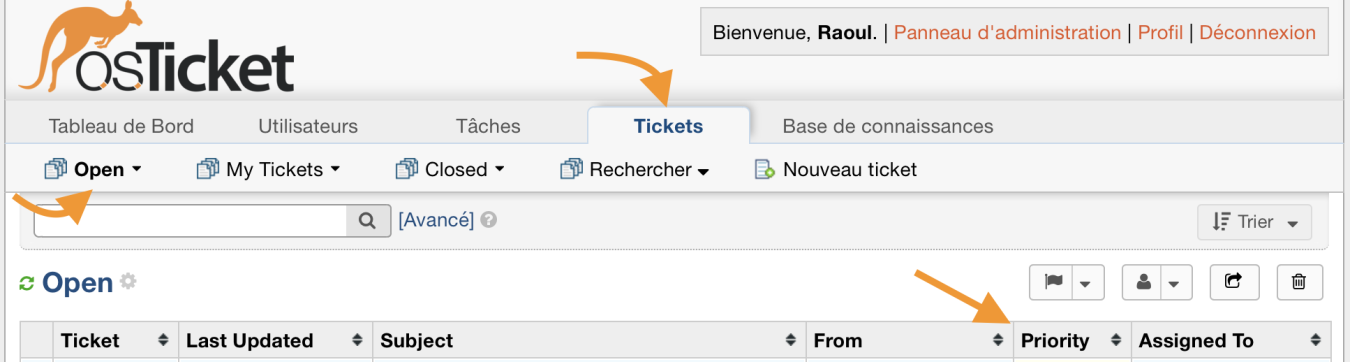This screenshot has width=1350, height=362.
Task: Expand the Trier sort dropdown
Action: (x=1255, y=222)
